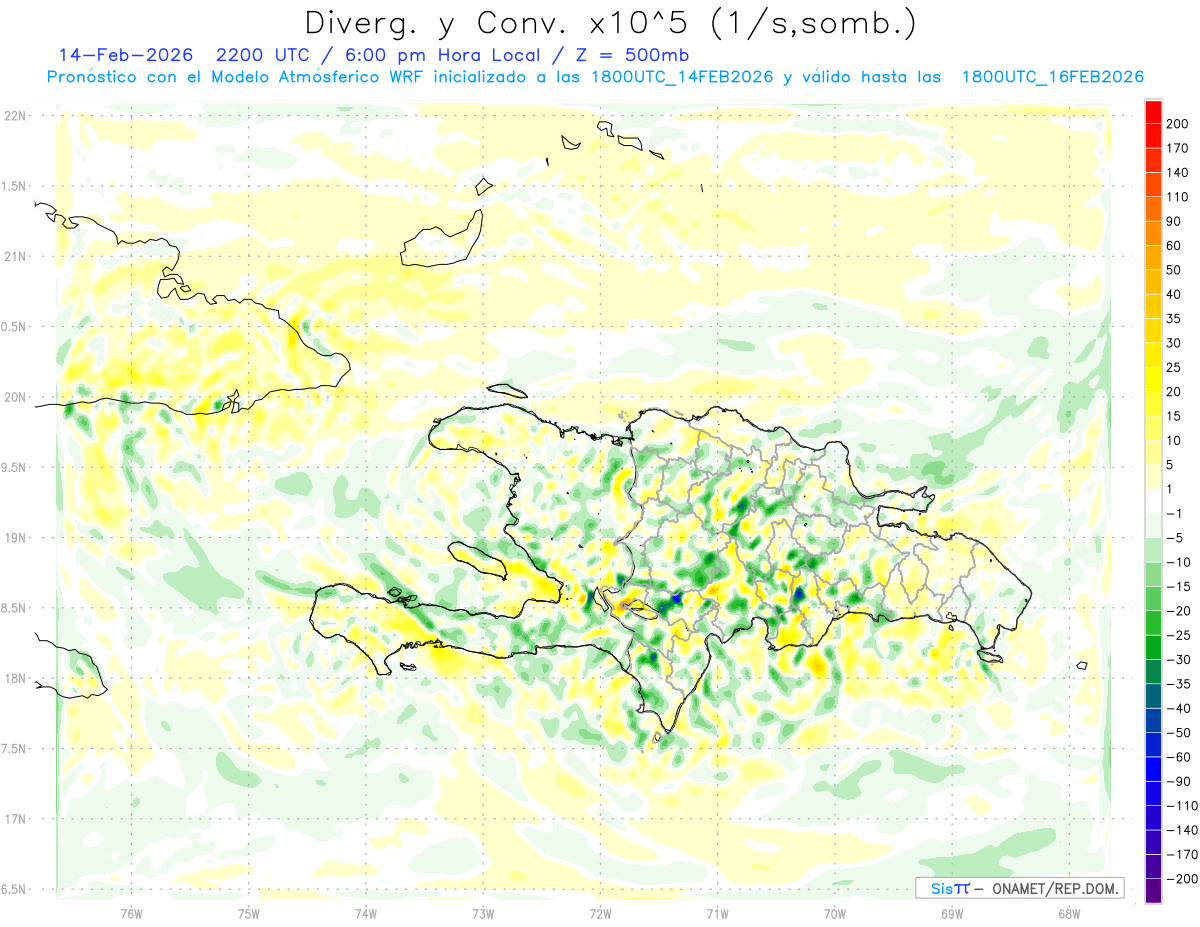The height and width of the screenshot is (927, 1200).
Task: Click the latitude label '9.5N'
Action: 14,467
